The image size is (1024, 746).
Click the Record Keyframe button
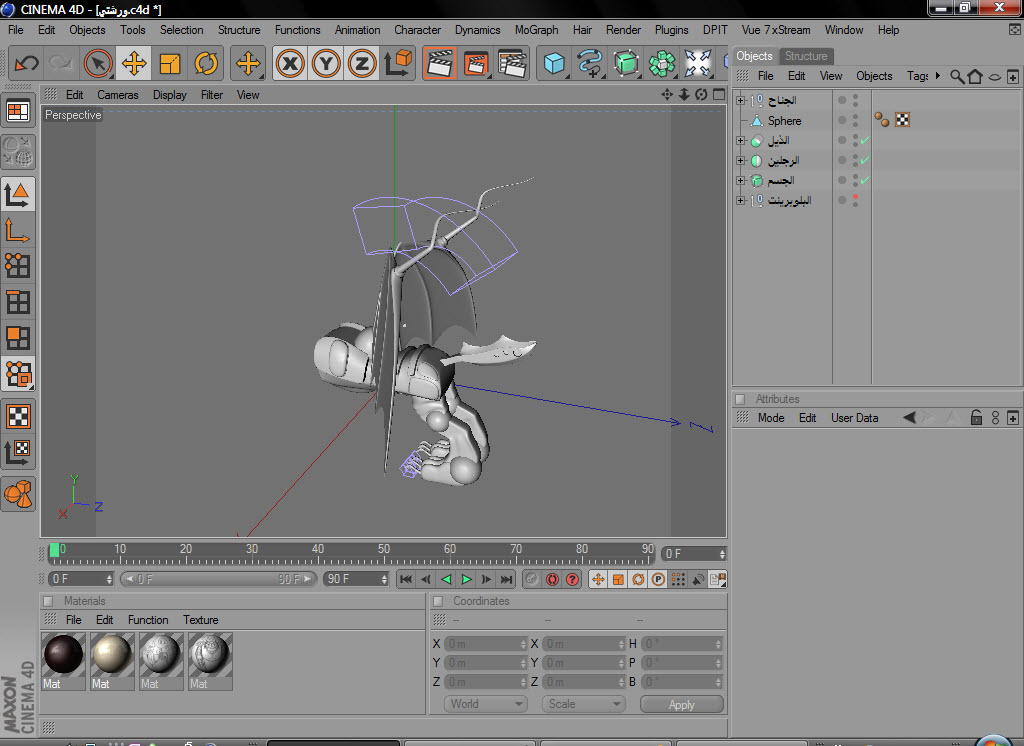tap(532, 579)
